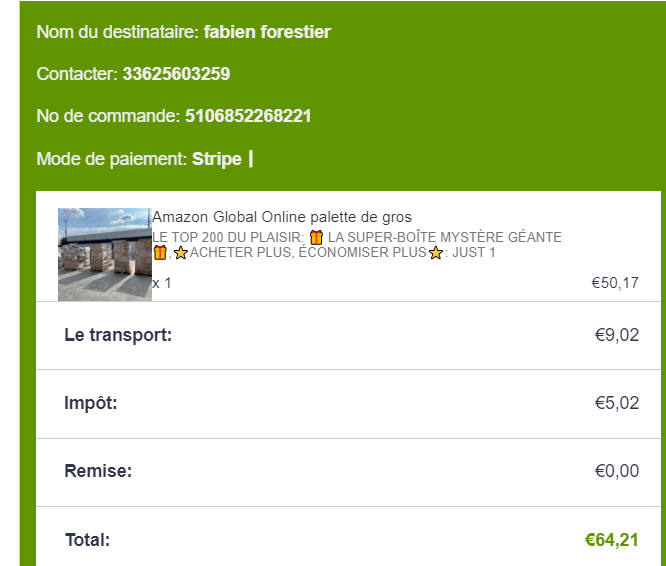Click the star icon after ÉCONOMISER PLUS
Viewport: 666px width, 566px height.
click(x=435, y=253)
